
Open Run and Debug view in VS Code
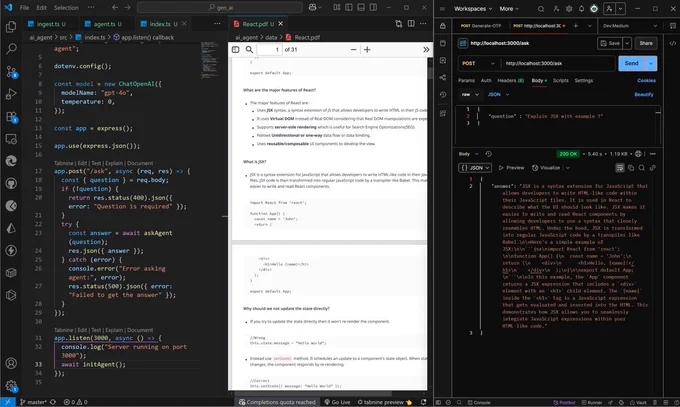pyautogui.click(x=11, y=94)
